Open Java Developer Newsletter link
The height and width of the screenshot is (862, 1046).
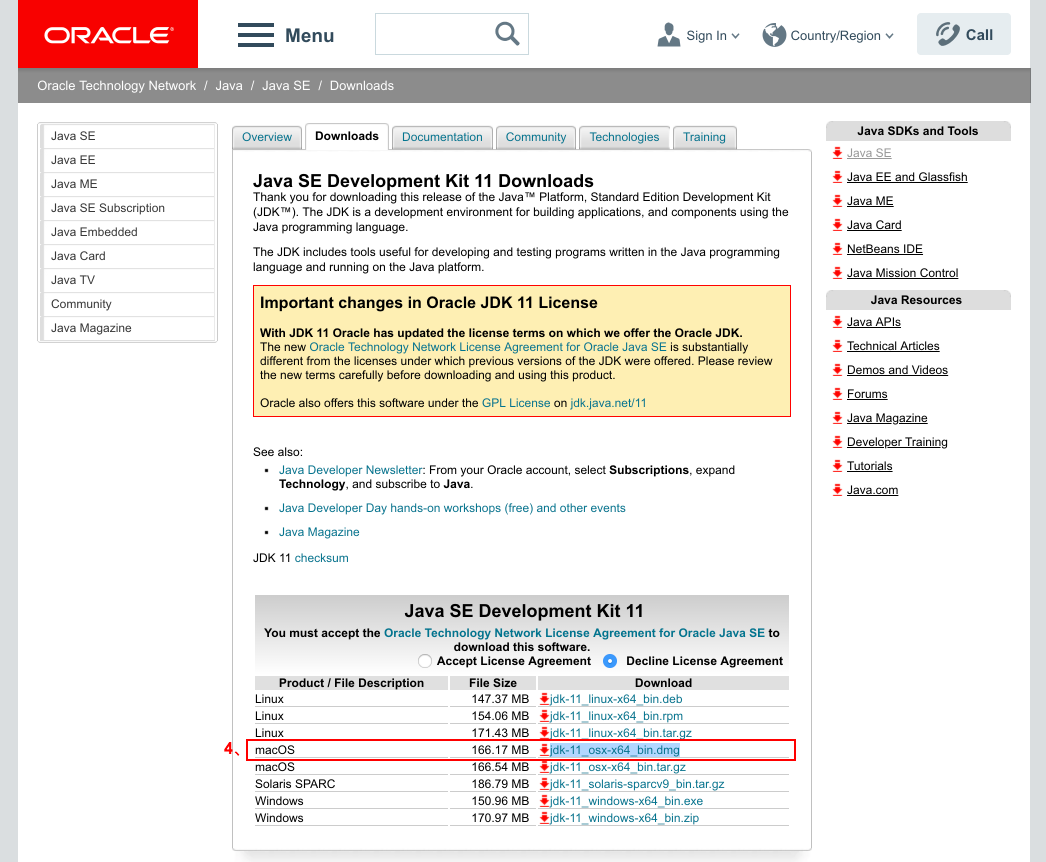[x=351, y=470]
